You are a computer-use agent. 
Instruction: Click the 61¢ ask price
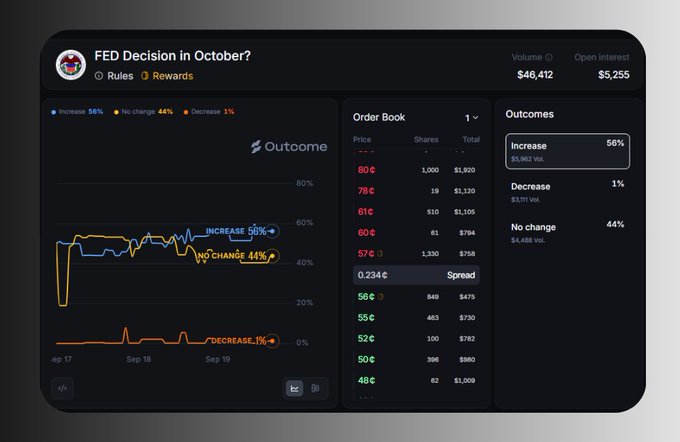point(365,212)
